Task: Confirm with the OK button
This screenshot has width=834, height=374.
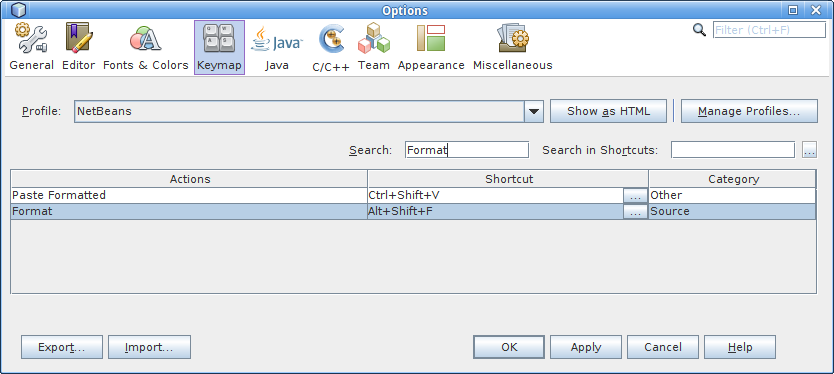Action: coord(509,347)
